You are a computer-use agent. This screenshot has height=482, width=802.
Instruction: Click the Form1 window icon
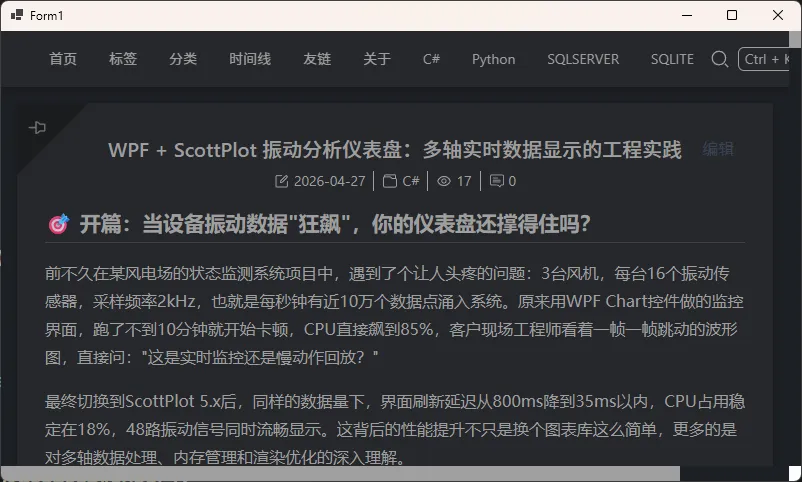pos(17,15)
